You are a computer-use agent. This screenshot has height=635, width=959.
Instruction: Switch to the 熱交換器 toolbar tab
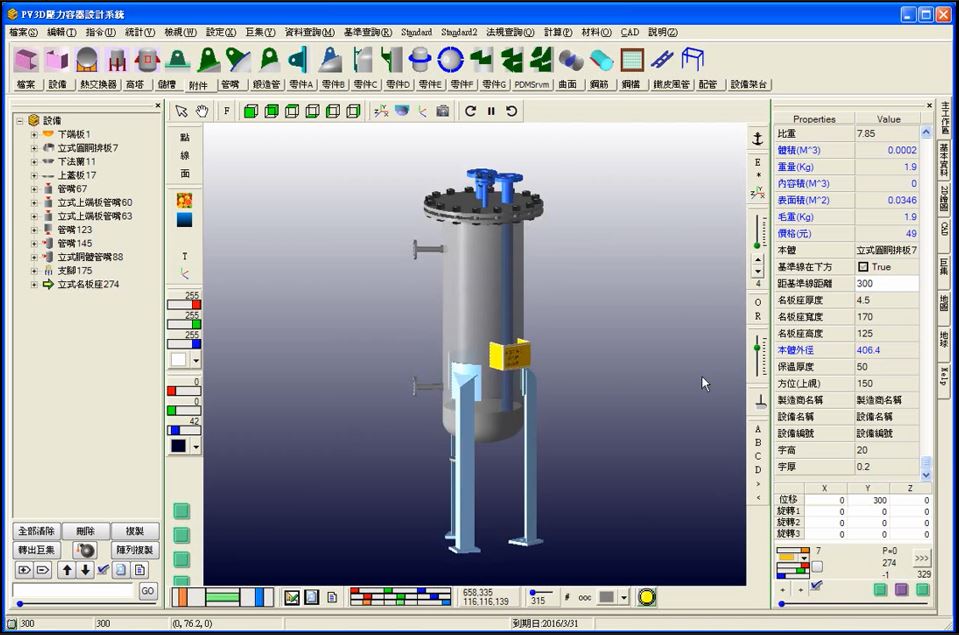[x=98, y=84]
